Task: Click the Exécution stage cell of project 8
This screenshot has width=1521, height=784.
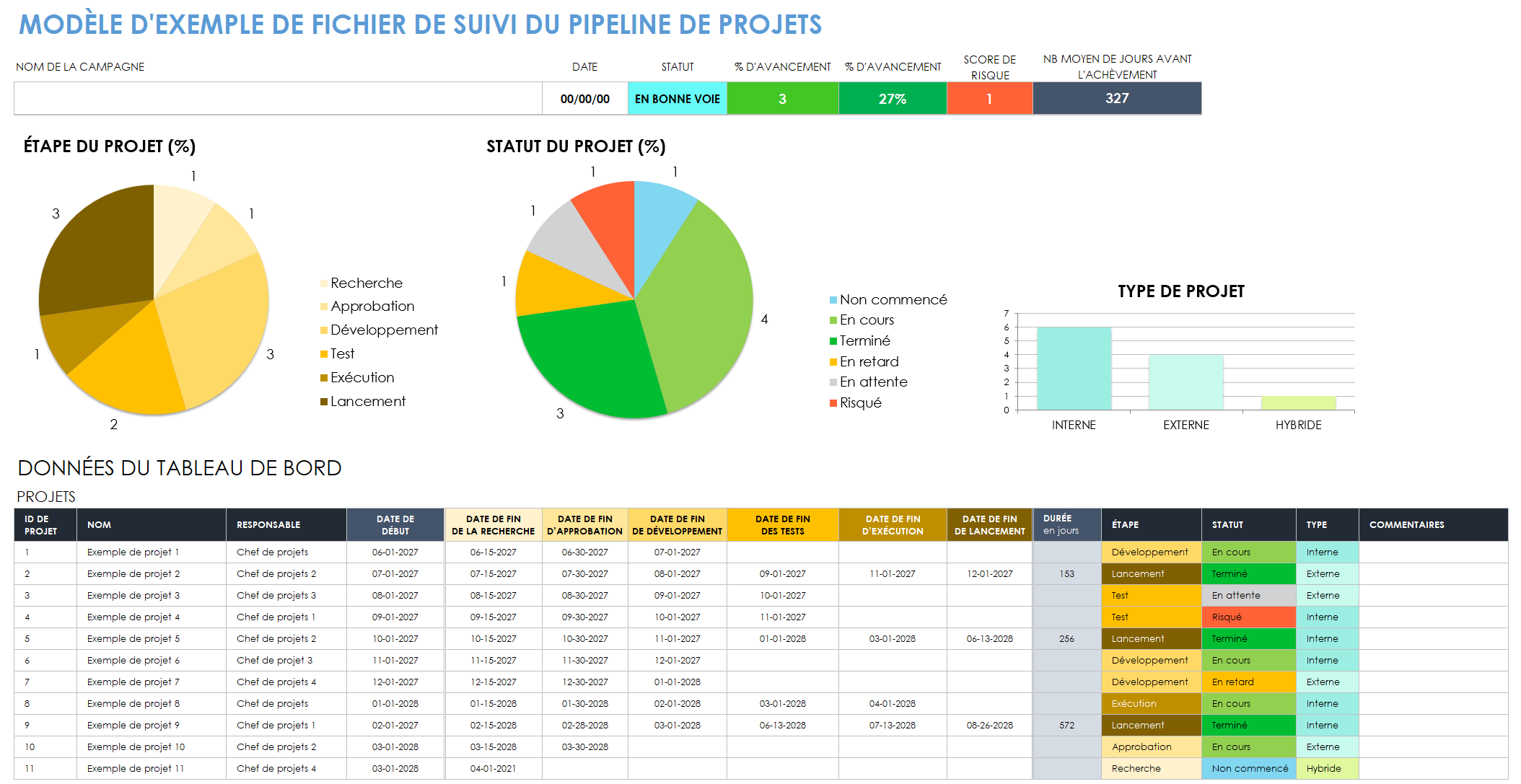Action: (1152, 703)
